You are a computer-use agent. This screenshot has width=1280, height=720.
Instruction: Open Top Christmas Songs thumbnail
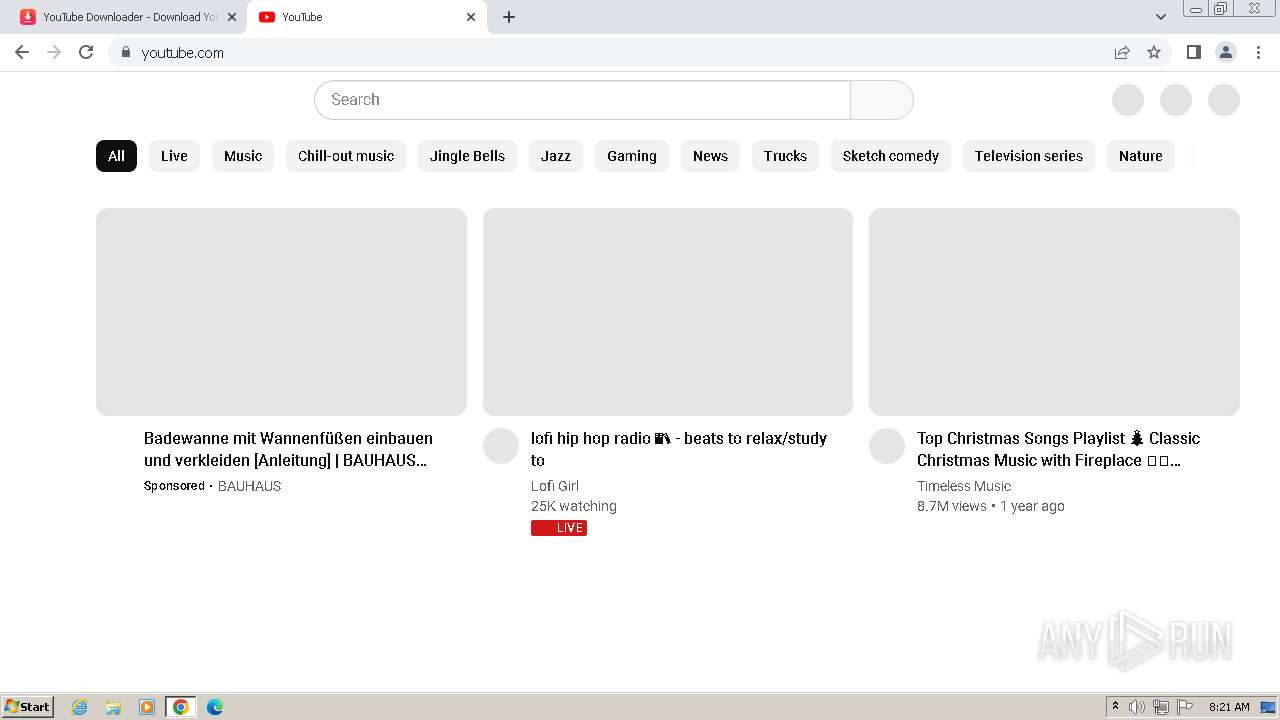[1054, 312]
